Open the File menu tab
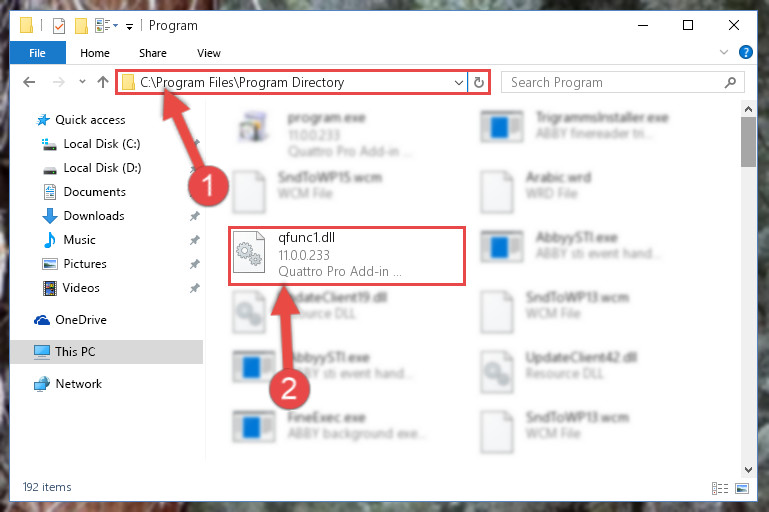 pos(37,53)
